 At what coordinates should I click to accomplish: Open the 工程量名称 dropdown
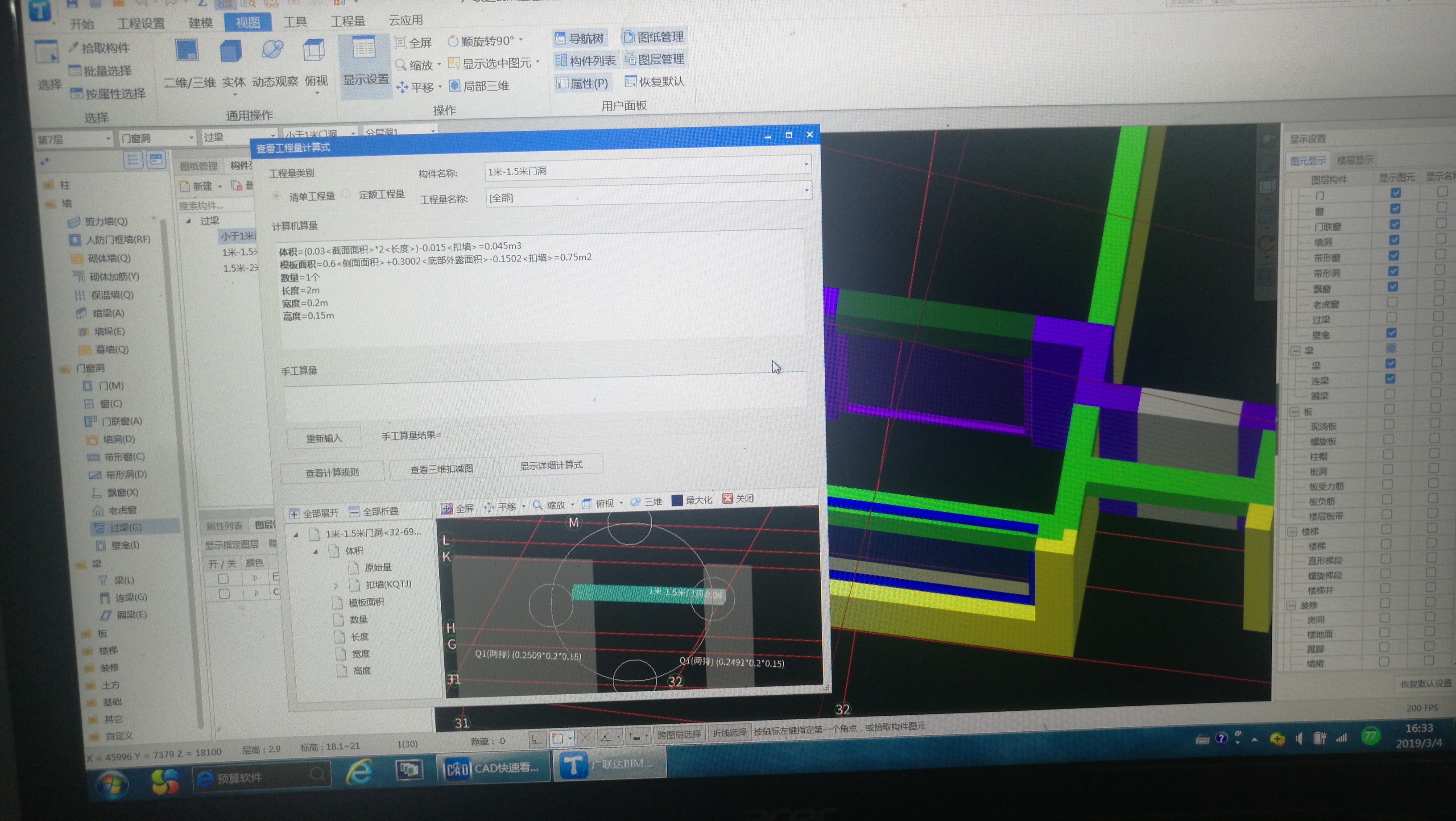point(807,191)
